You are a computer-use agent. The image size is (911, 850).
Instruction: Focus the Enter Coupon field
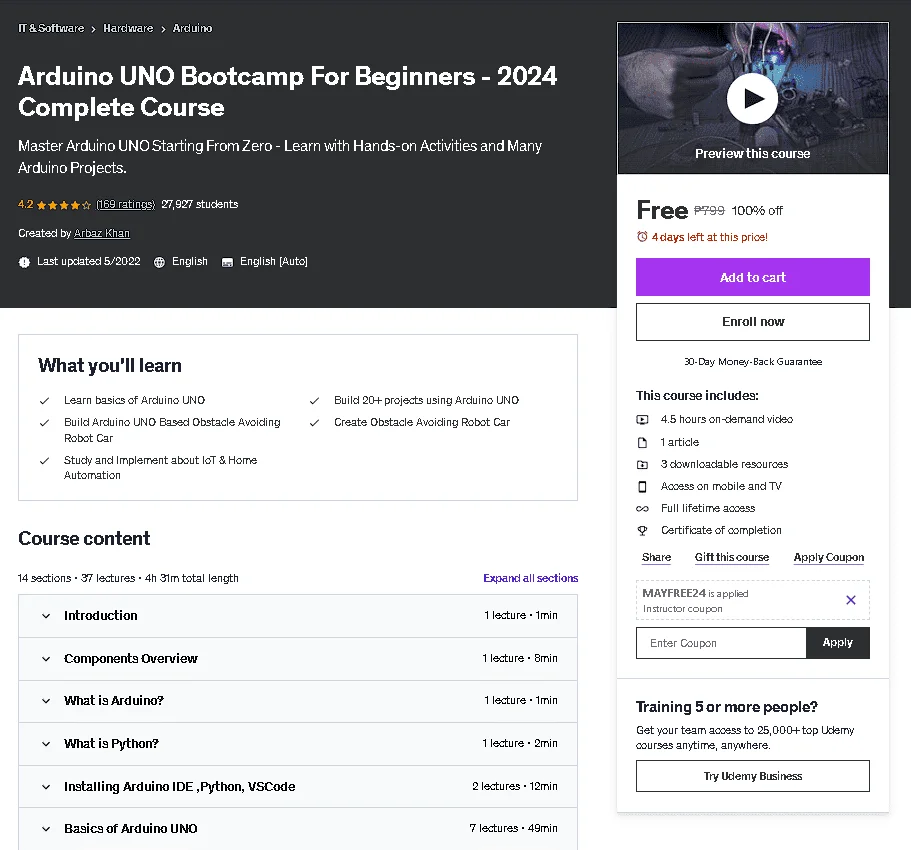pyautogui.click(x=721, y=643)
